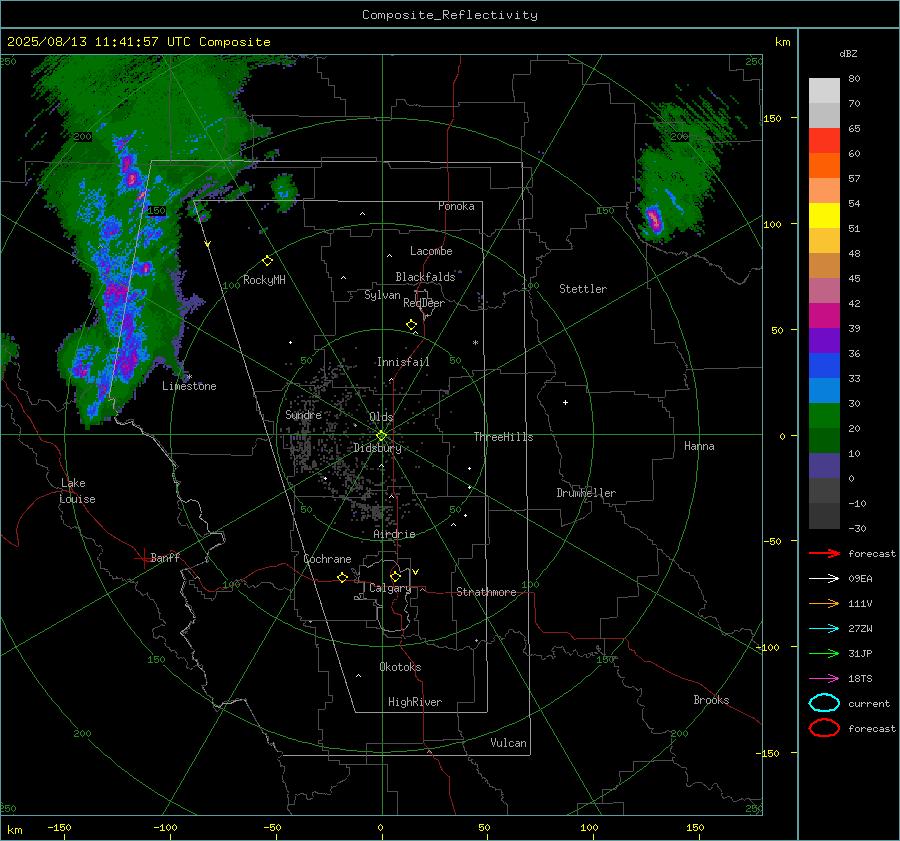Click the Blackfalds label
900x841 pixels.
tap(425, 277)
